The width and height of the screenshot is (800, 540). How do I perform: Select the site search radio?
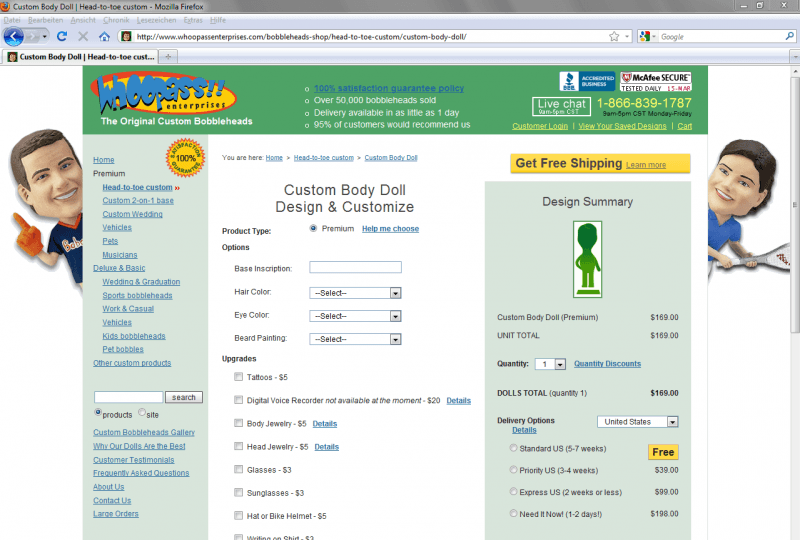(142, 412)
